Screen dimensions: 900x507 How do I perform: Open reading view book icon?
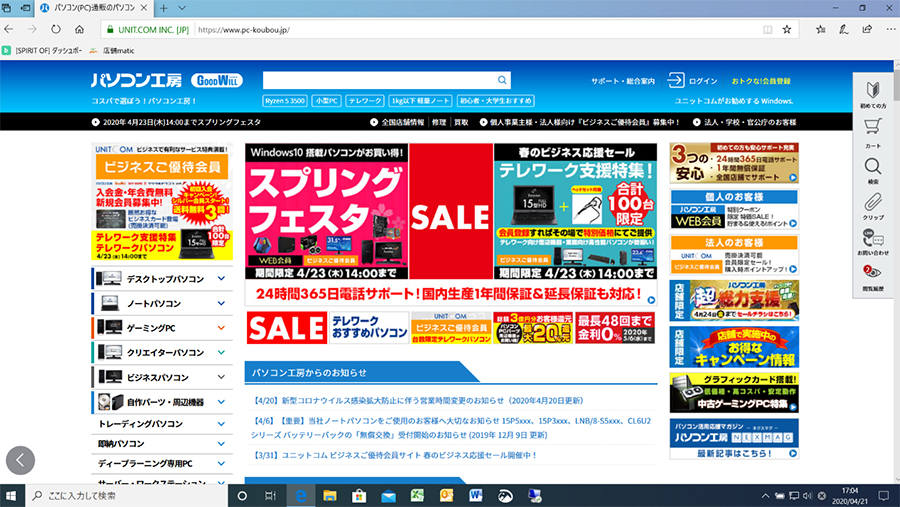pos(767,29)
